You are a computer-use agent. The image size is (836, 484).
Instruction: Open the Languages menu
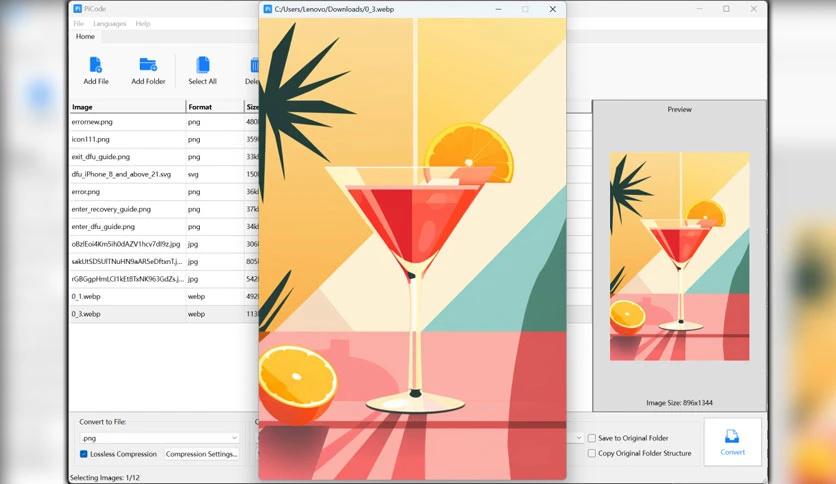tap(110, 23)
